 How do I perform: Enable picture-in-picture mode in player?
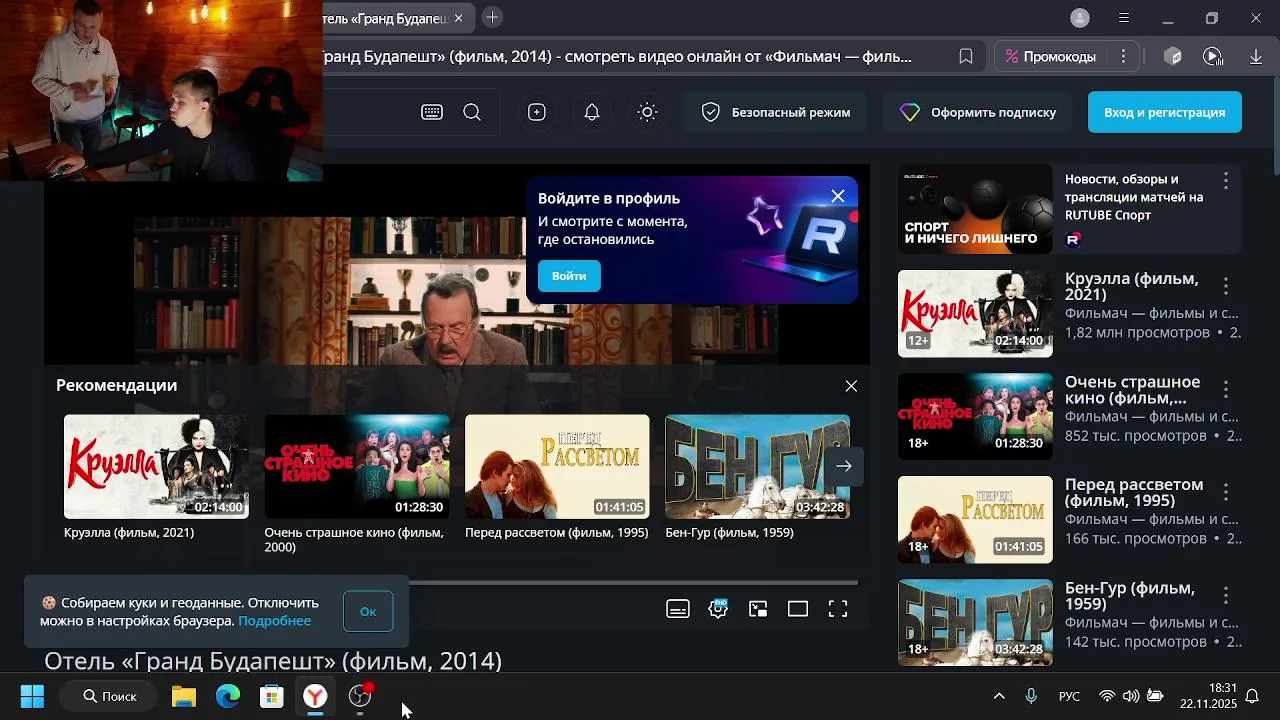pos(758,609)
